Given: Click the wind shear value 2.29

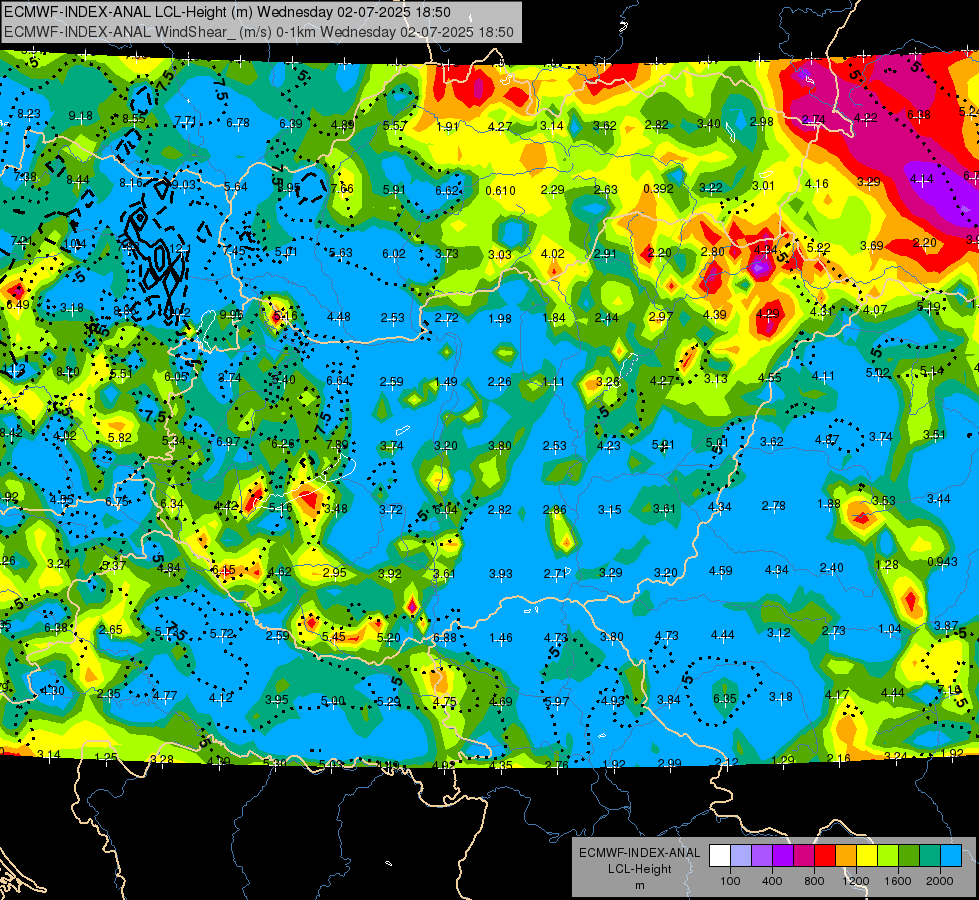Looking at the screenshot, I should point(553,189).
